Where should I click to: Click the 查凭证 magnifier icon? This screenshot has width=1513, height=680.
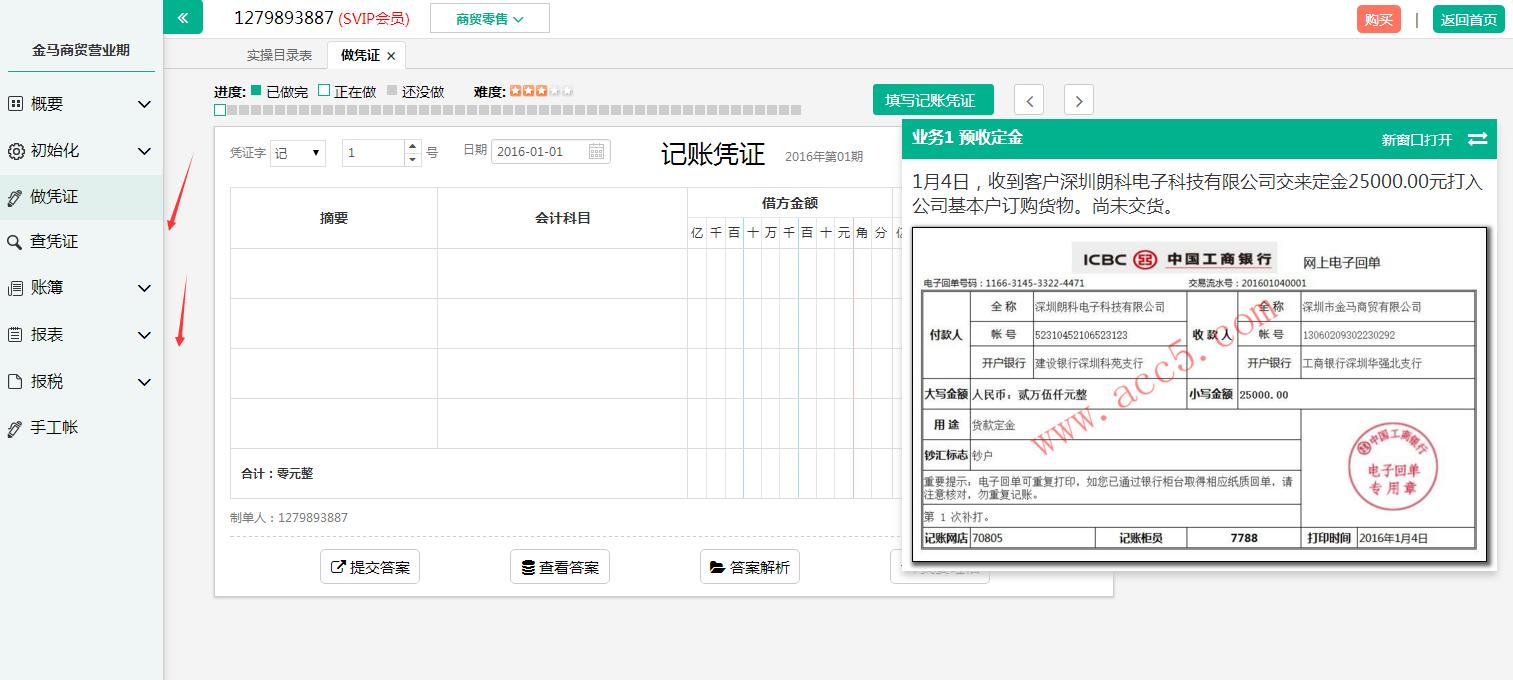[18, 241]
